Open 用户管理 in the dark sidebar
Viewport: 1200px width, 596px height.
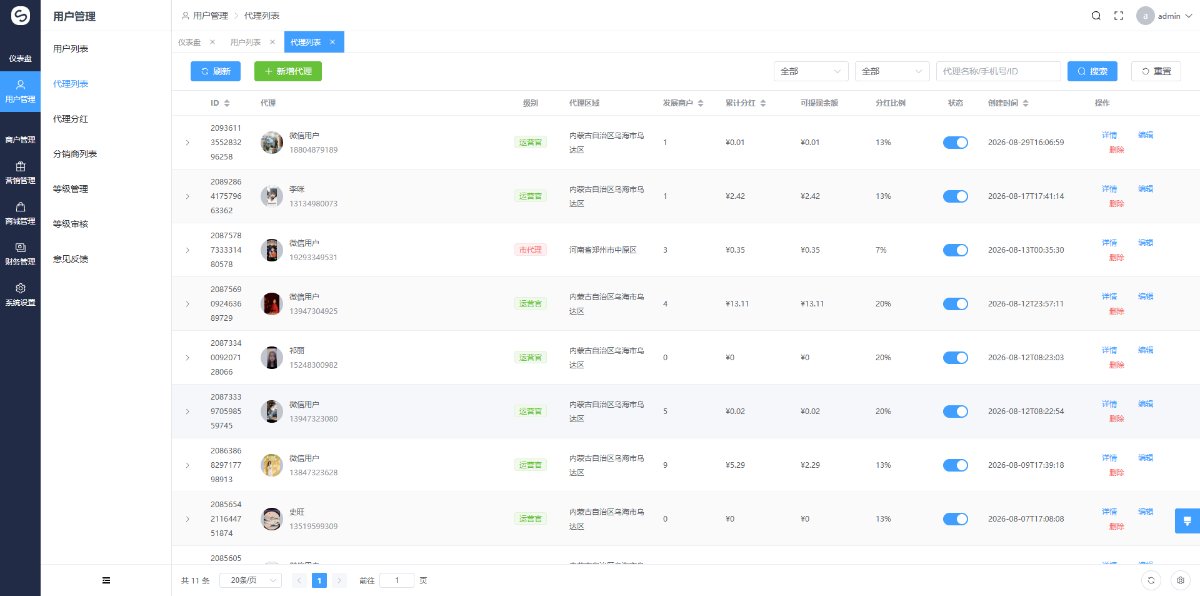tap(20, 92)
